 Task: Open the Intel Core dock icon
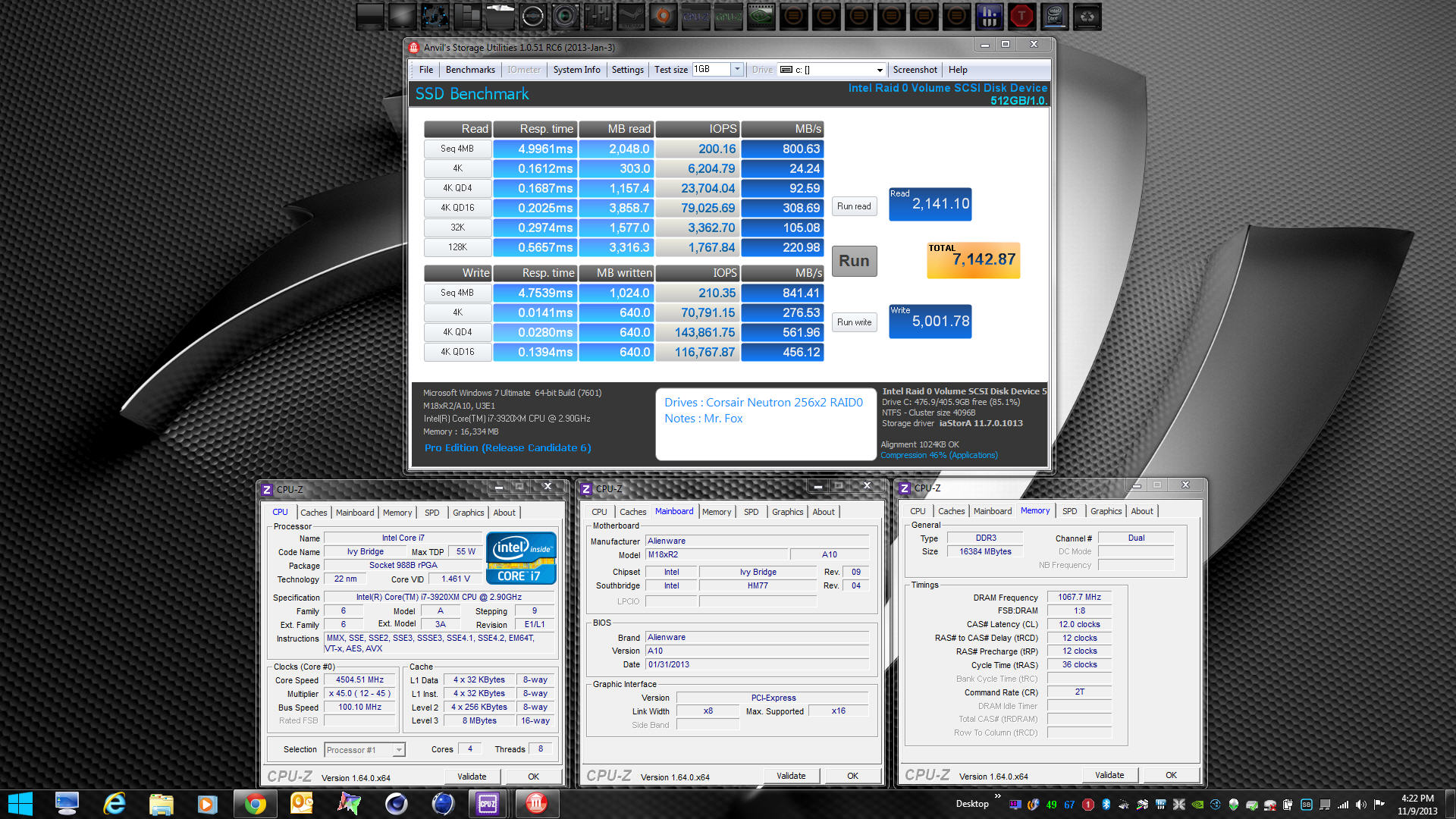(1054, 17)
